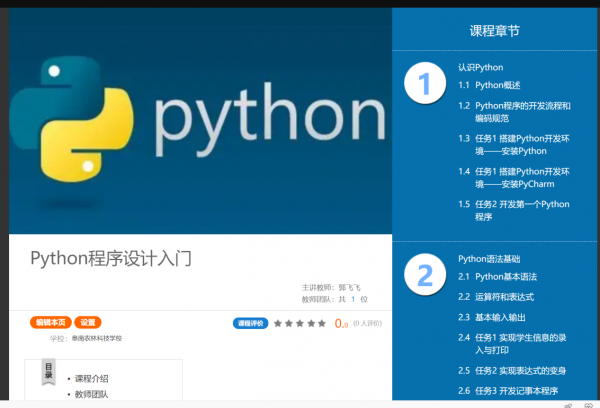Open the 设置 settings button
Screen dimensions: 600x408
88,322
